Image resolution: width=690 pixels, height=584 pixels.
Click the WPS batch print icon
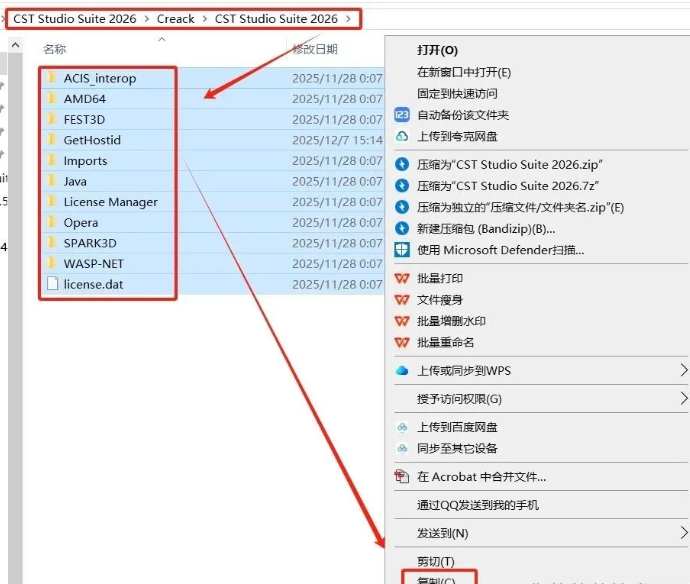point(402,279)
